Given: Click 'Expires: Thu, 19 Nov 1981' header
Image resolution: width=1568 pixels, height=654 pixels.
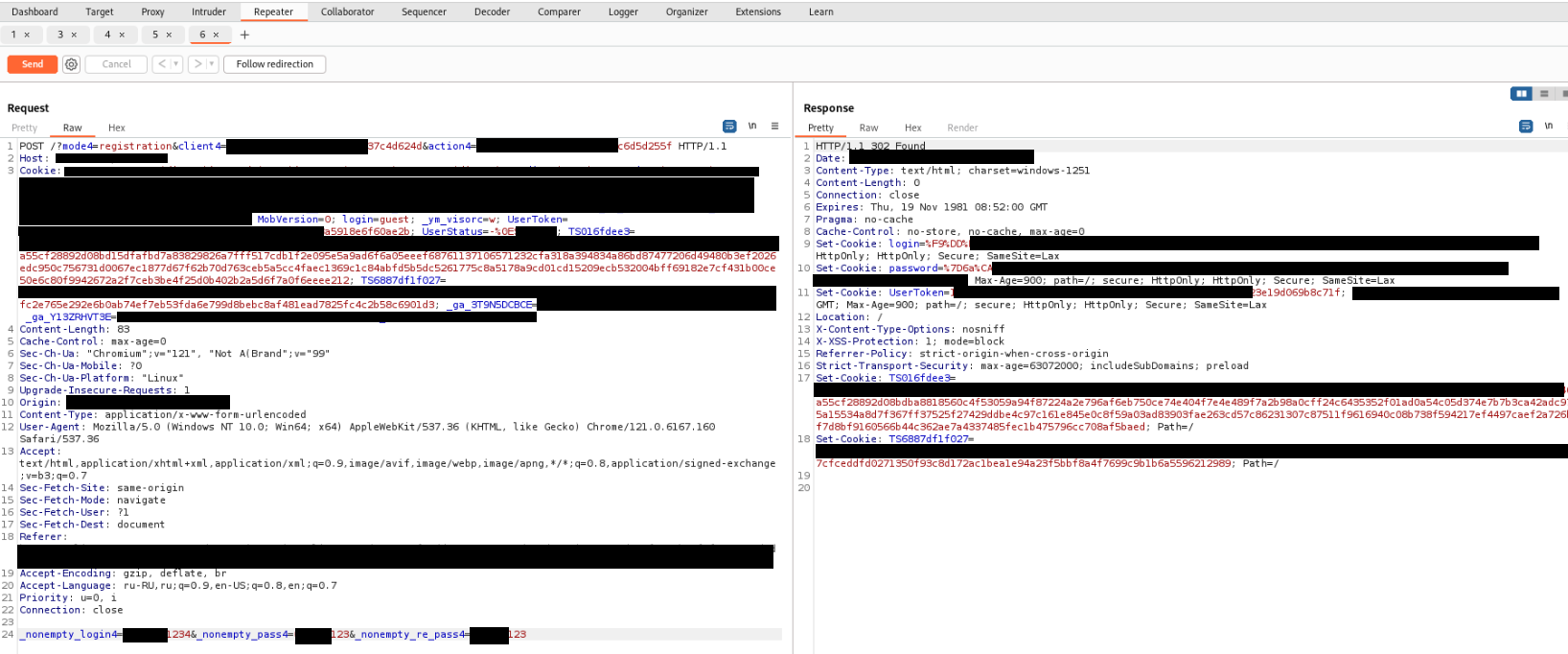Looking at the screenshot, I should pos(932,207).
